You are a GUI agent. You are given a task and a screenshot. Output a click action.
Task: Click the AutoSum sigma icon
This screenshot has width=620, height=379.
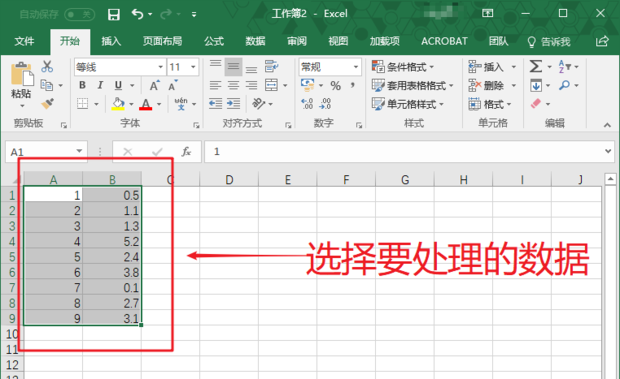point(536,66)
